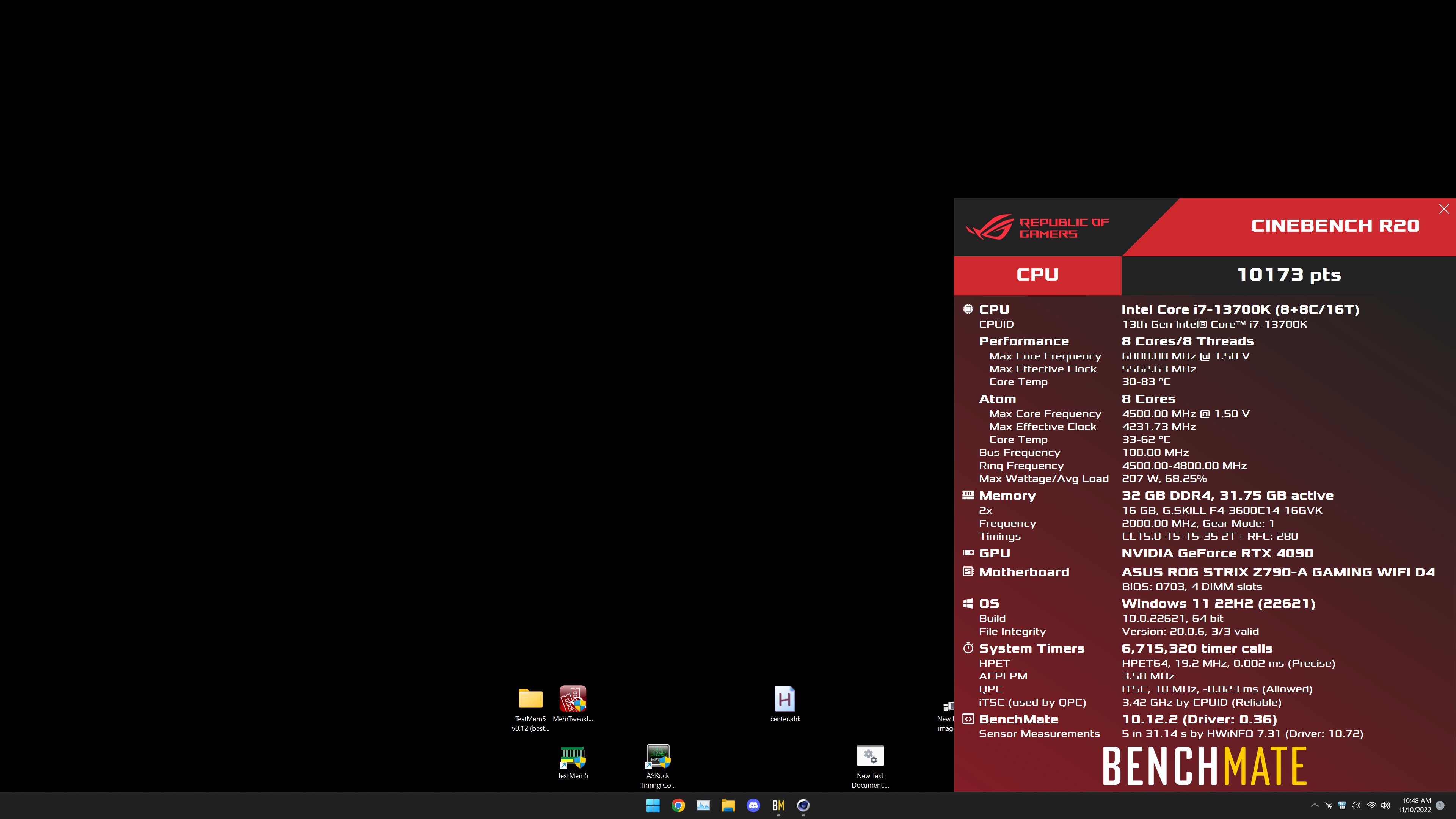
Task: Click the CPU chip icon in BenchMate panel
Action: 968,309
